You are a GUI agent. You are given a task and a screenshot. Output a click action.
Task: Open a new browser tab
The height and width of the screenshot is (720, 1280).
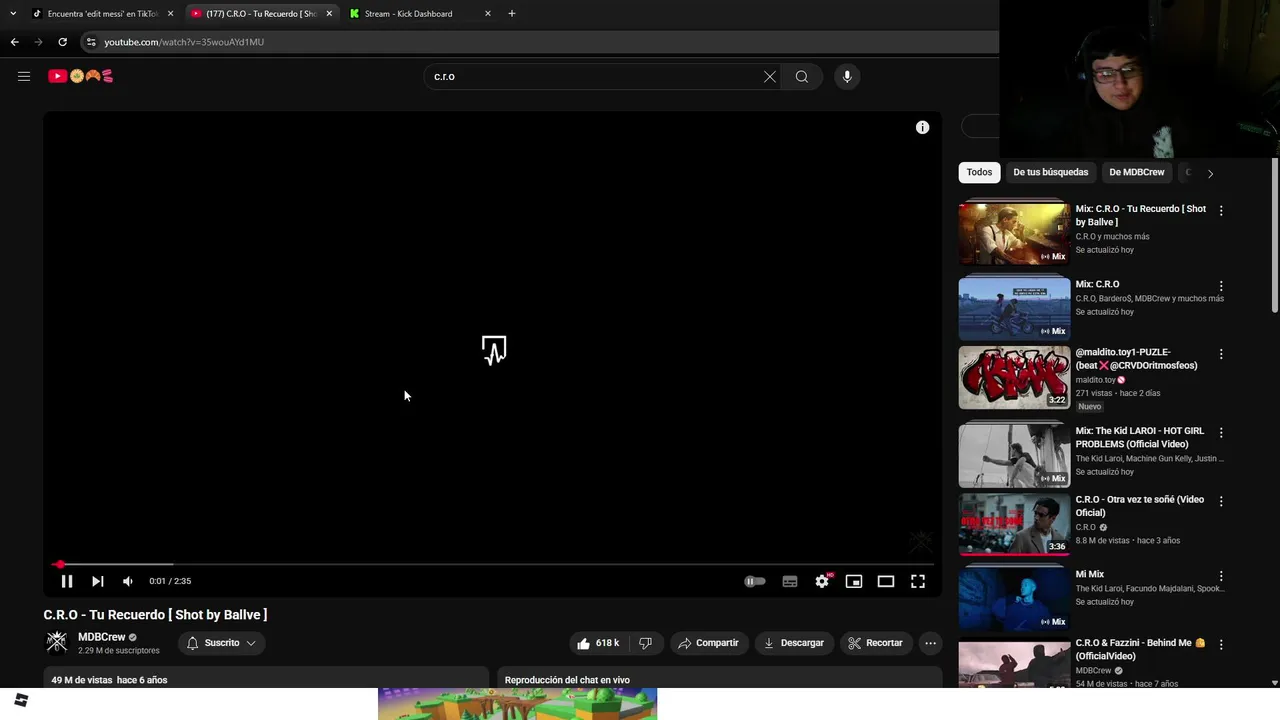(x=512, y=14)
